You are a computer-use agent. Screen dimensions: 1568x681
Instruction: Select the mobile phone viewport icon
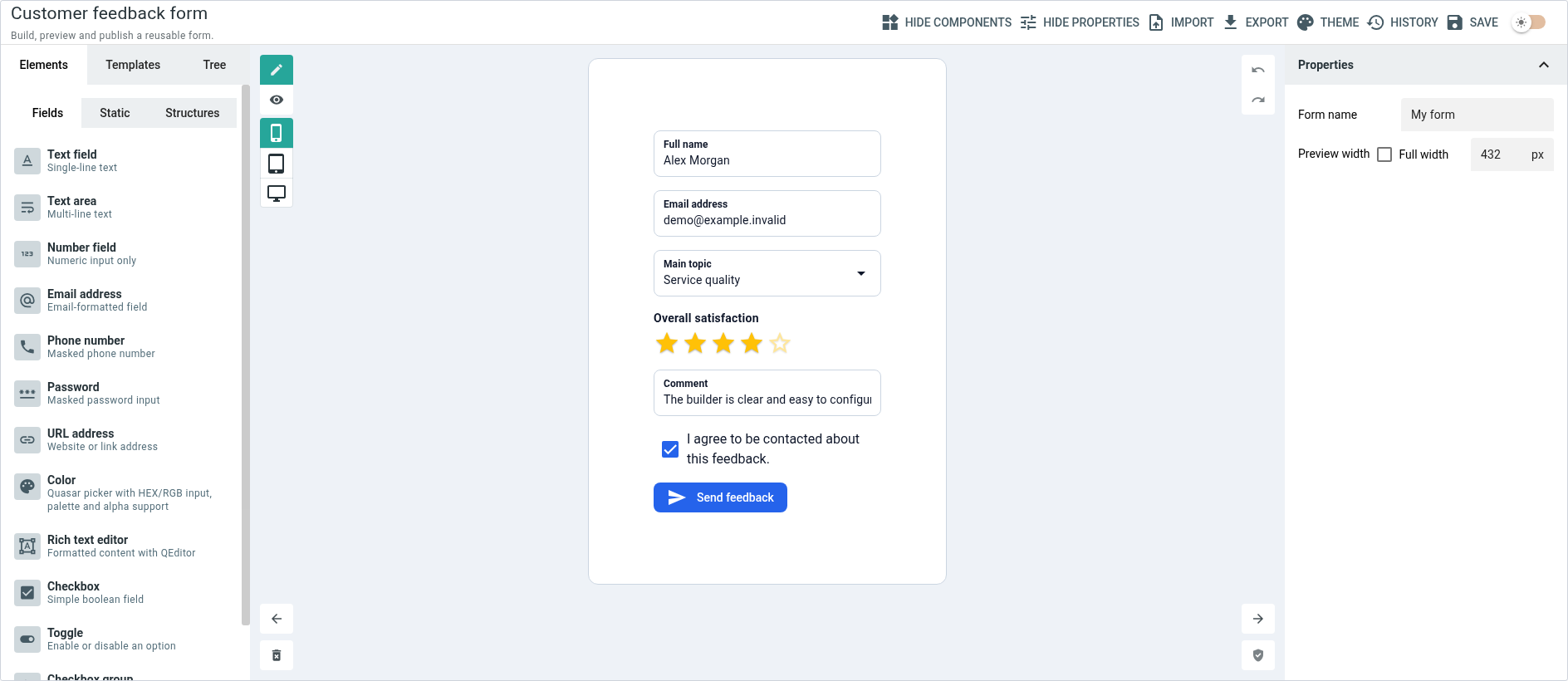tap(277, 133)
